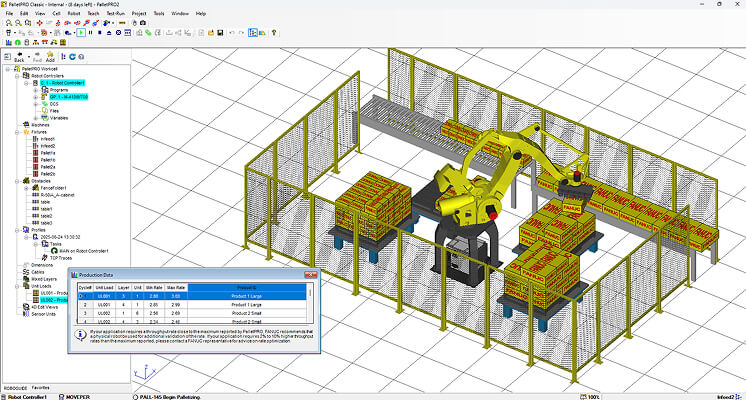Click the green circular cycle icon
The height and width of the screenshot is (400, 746).
coord(18,42)
